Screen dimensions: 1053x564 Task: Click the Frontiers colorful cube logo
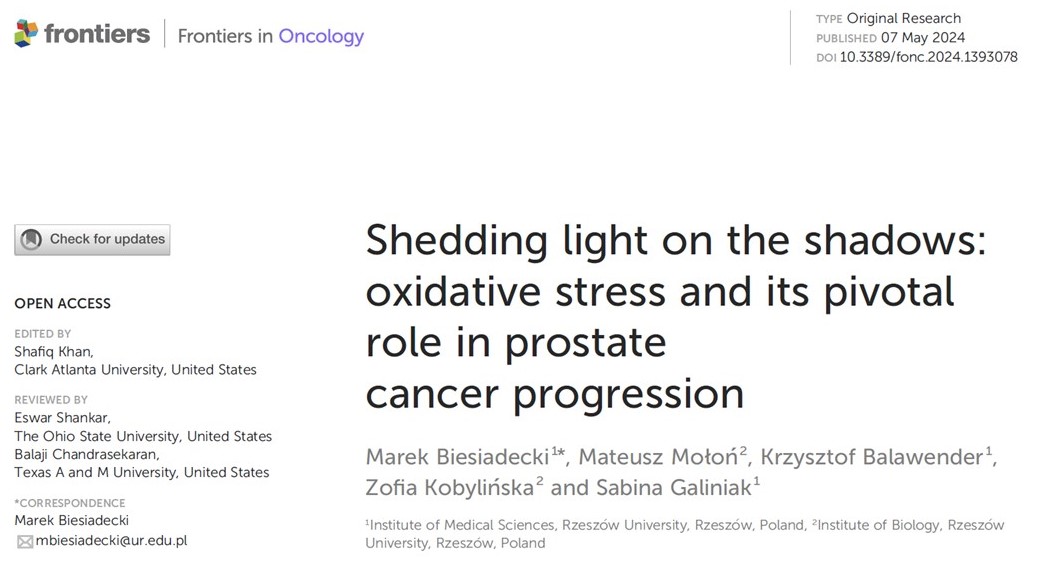point(27,34)
